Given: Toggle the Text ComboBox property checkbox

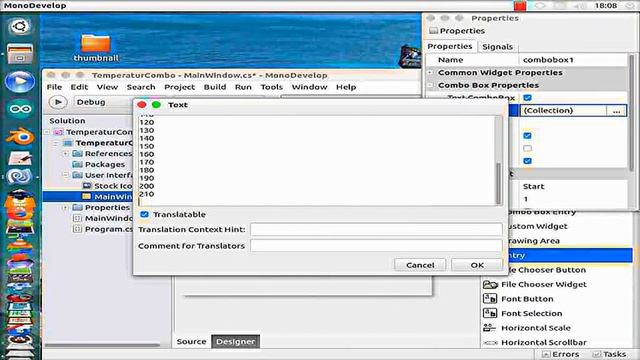Looking at the screenshot, I should pyautogui.click(x=527, y=98).
